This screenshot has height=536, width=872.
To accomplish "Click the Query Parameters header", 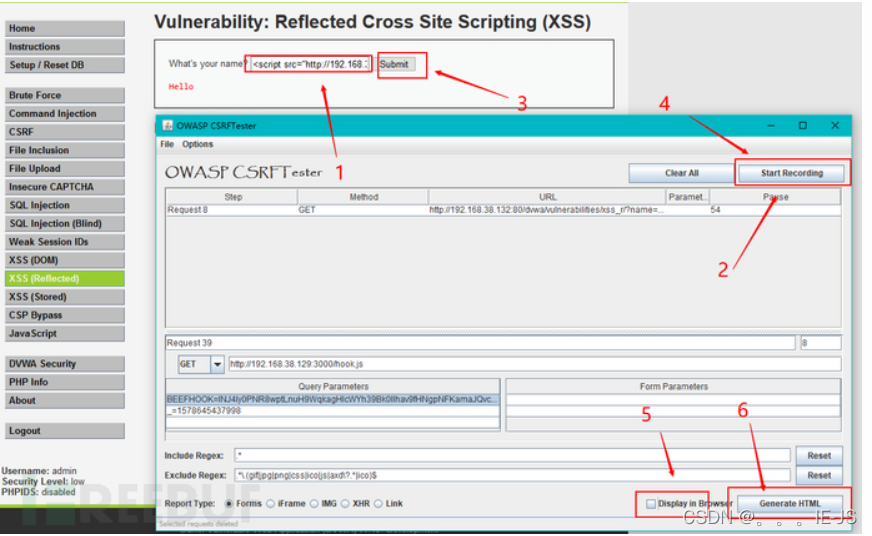I will pyautogui.click(x=333, y=386).
